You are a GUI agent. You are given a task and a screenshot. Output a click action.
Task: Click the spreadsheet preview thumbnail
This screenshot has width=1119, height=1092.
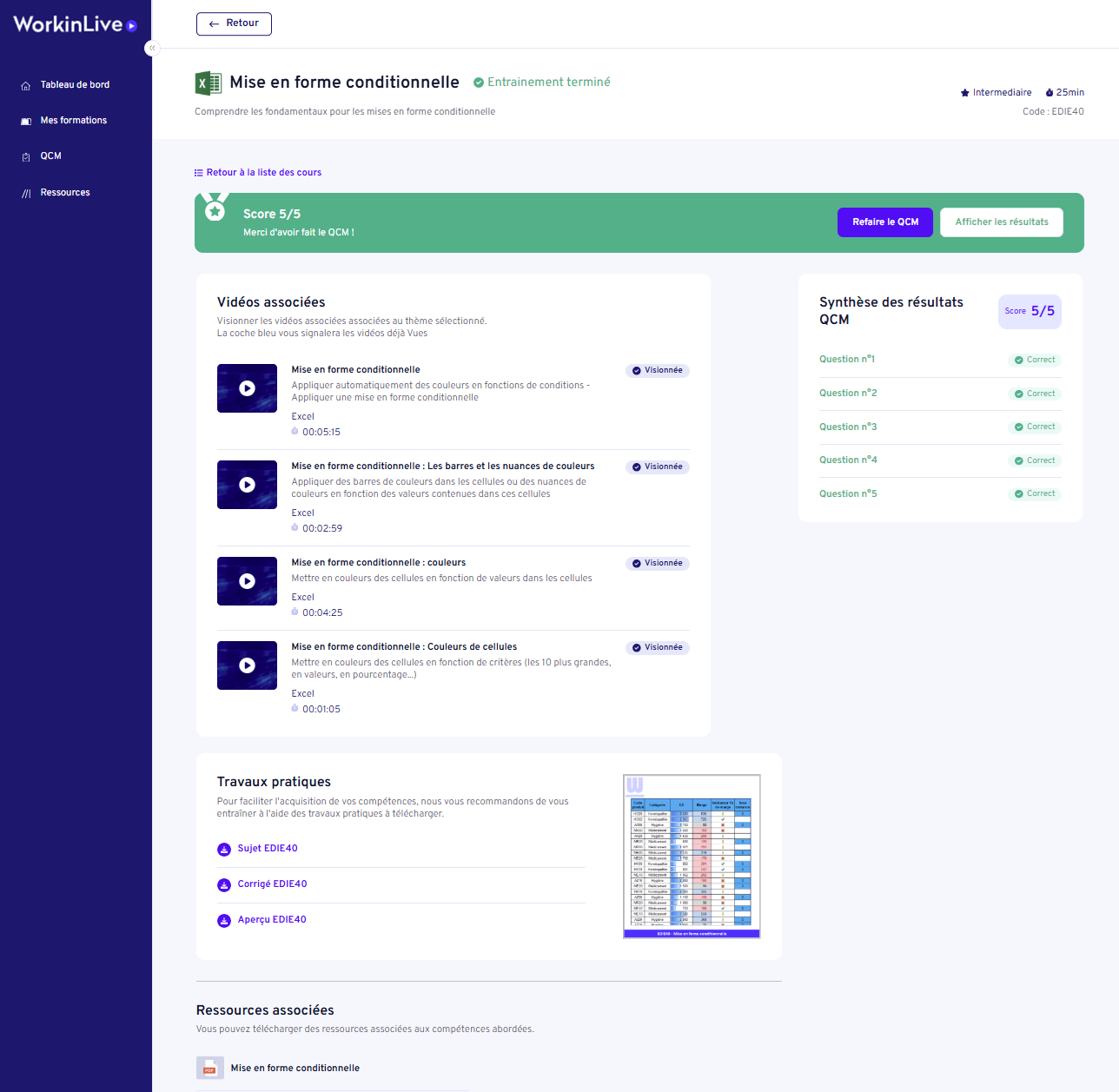point(692,856)
